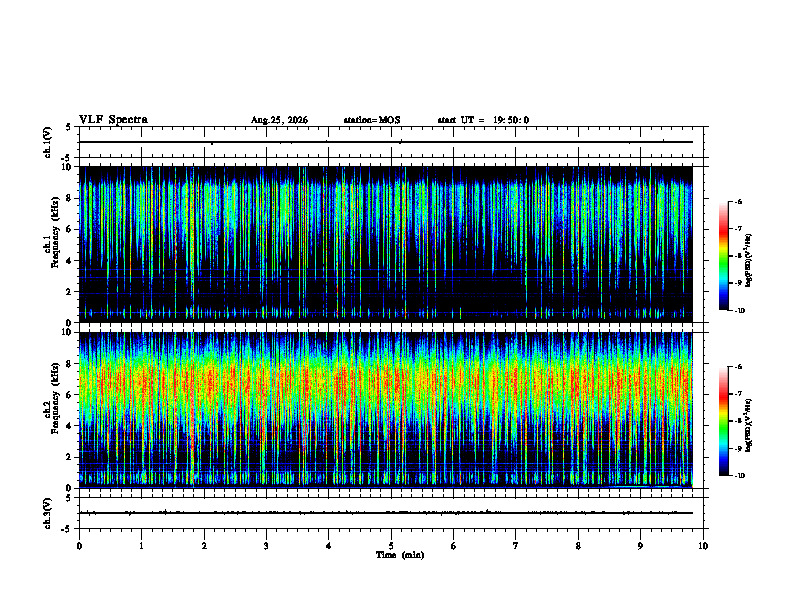The height and width of the screenshot is (612, 792).
Task: Click the -6 label on upper color scale
Action: 738,201
